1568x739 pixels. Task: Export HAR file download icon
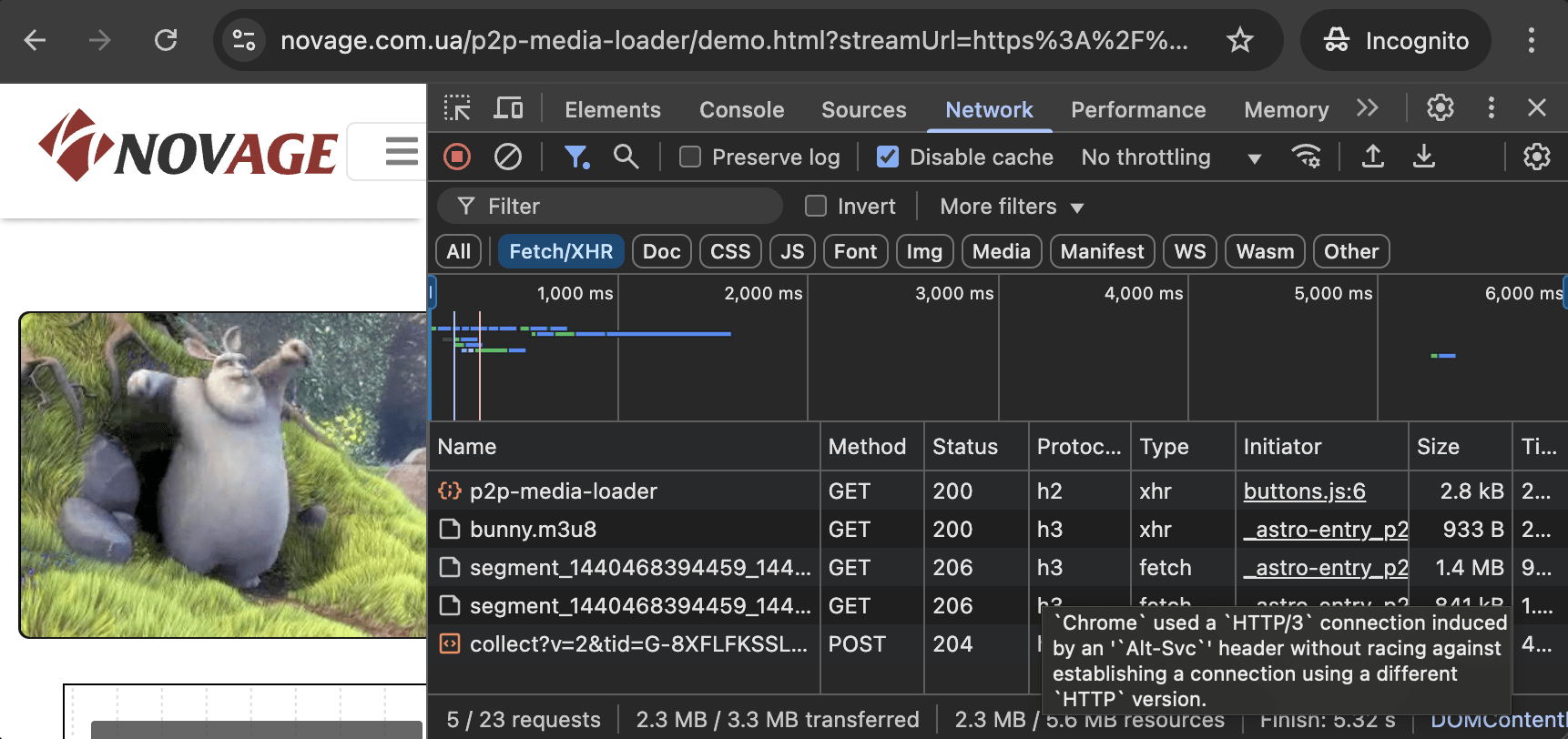click(1424, 157)
